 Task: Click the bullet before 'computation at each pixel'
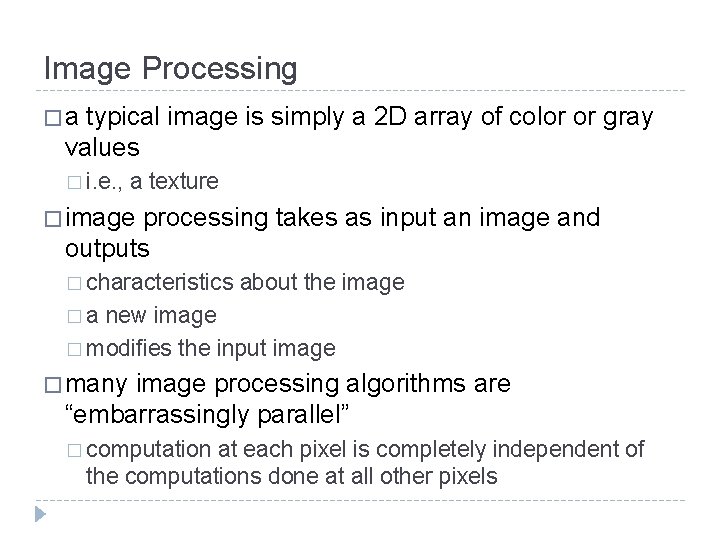77,450
